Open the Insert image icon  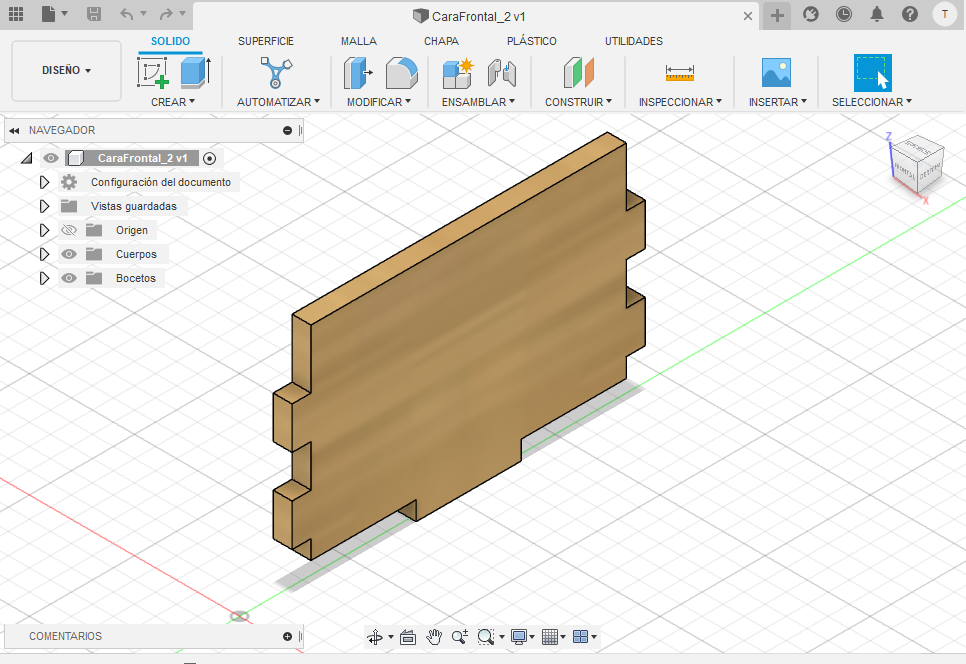coord(776,74)
